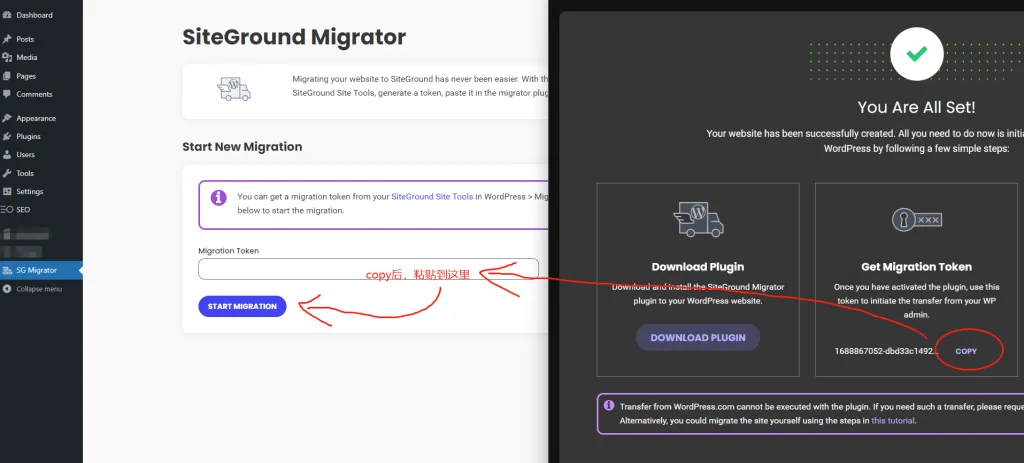The image size is (1024, 463).
Task: Click the Appearance brush icon
Action: 8,118
